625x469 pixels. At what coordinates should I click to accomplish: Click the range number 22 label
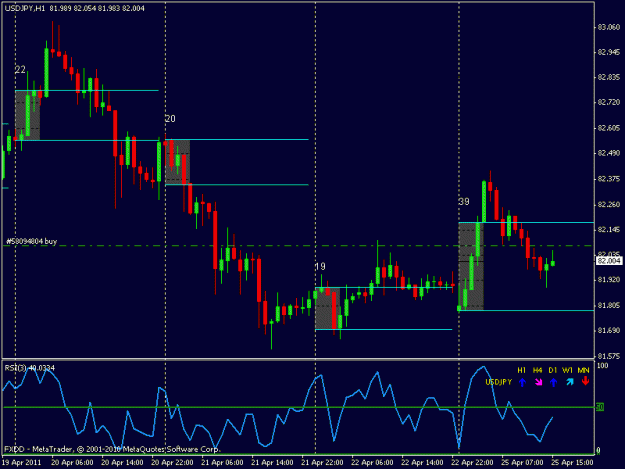coord(20,70)
